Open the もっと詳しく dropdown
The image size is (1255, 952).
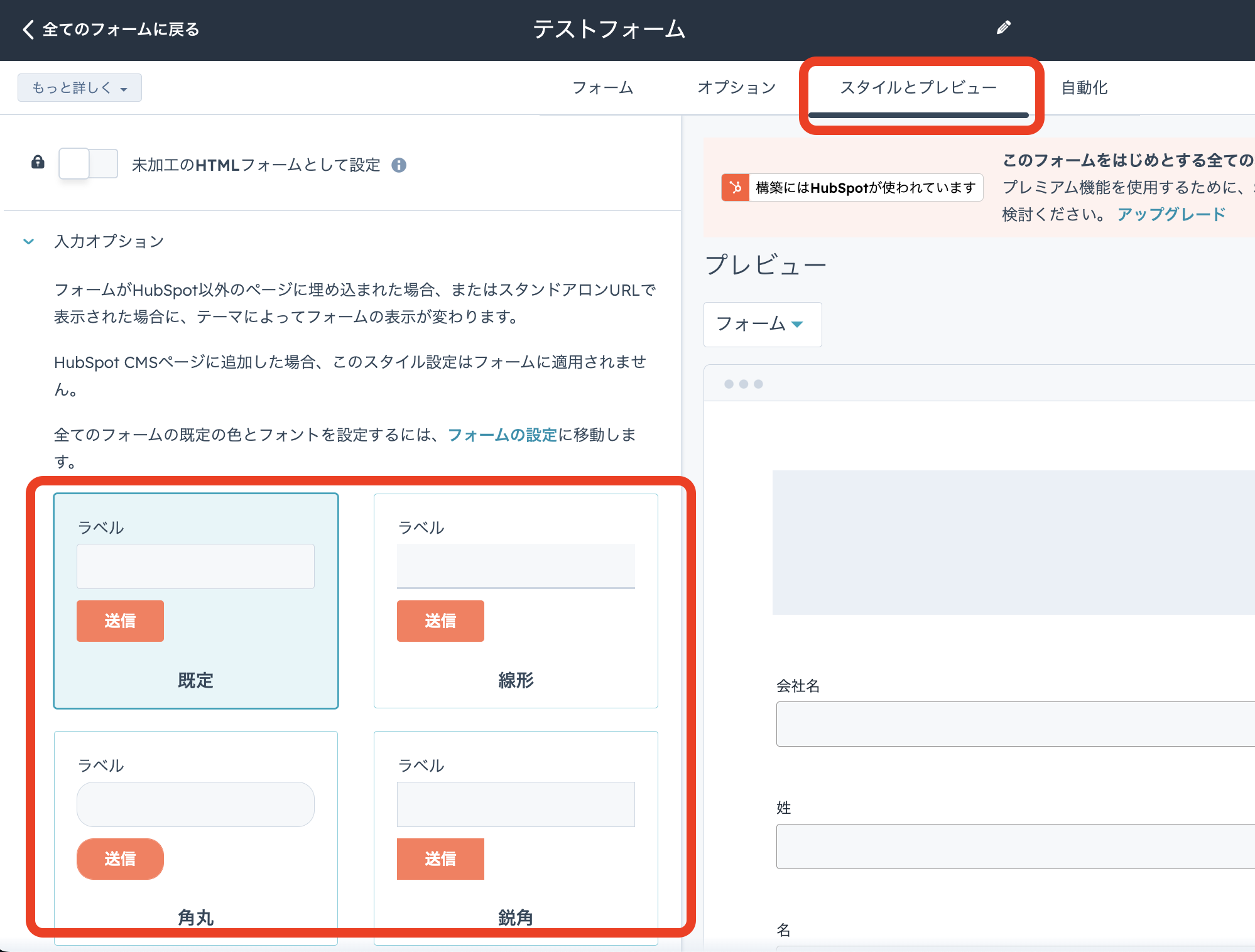(x=80, y=87)
